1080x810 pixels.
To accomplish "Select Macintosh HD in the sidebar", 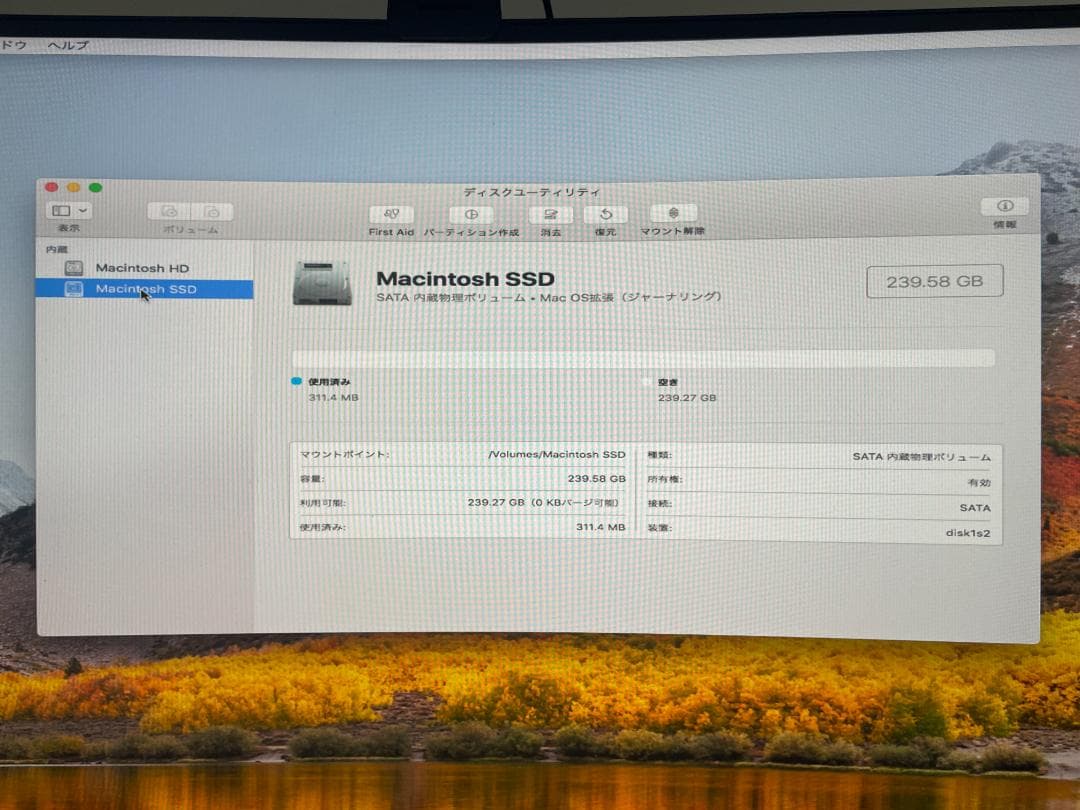I will pyautogui.click(x=142, y=267).
